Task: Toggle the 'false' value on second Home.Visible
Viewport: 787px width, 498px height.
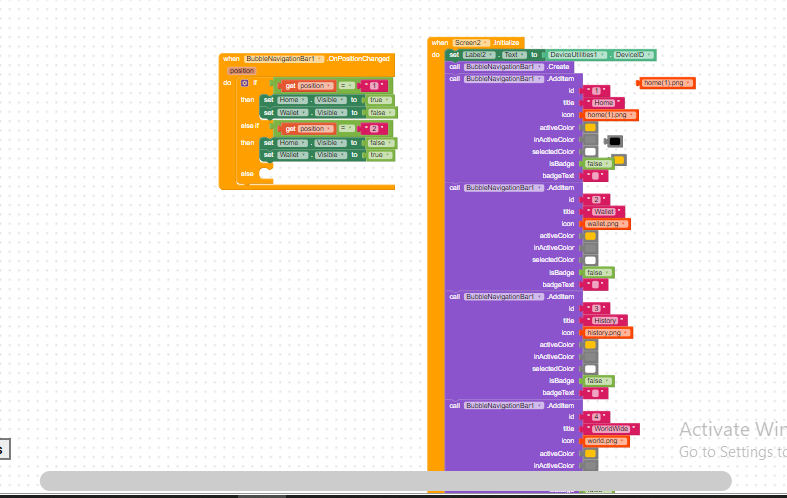Action: (381, 143)
